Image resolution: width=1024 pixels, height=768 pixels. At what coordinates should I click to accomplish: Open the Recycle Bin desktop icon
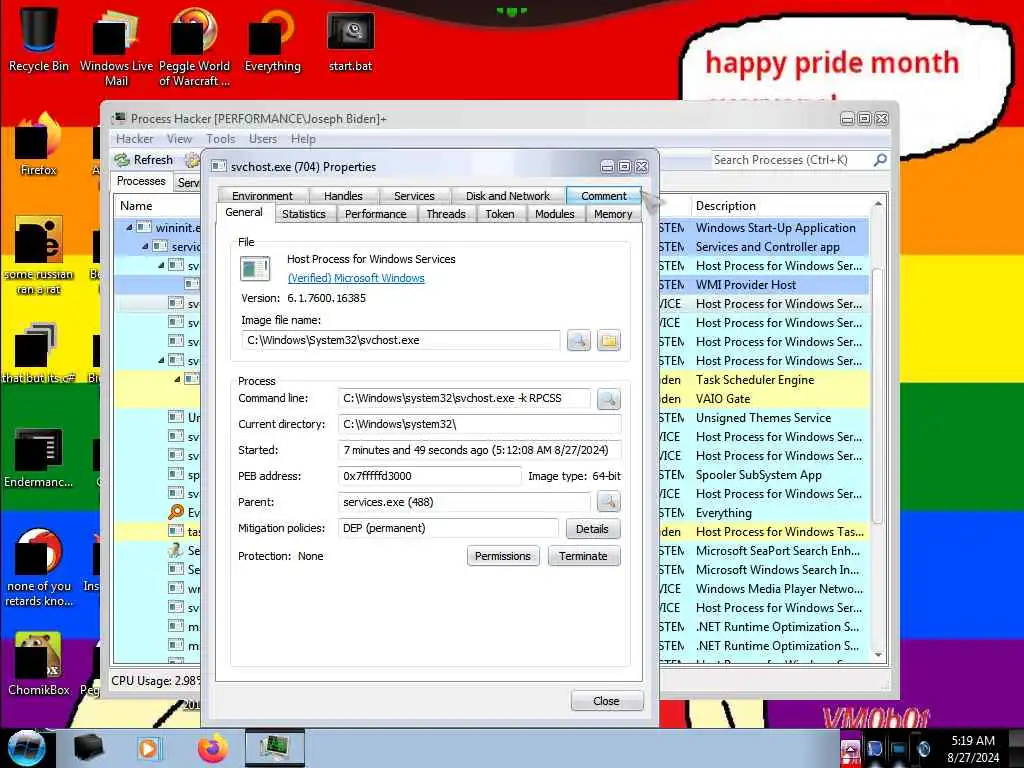pyautogui.click(x=39, y=39)
